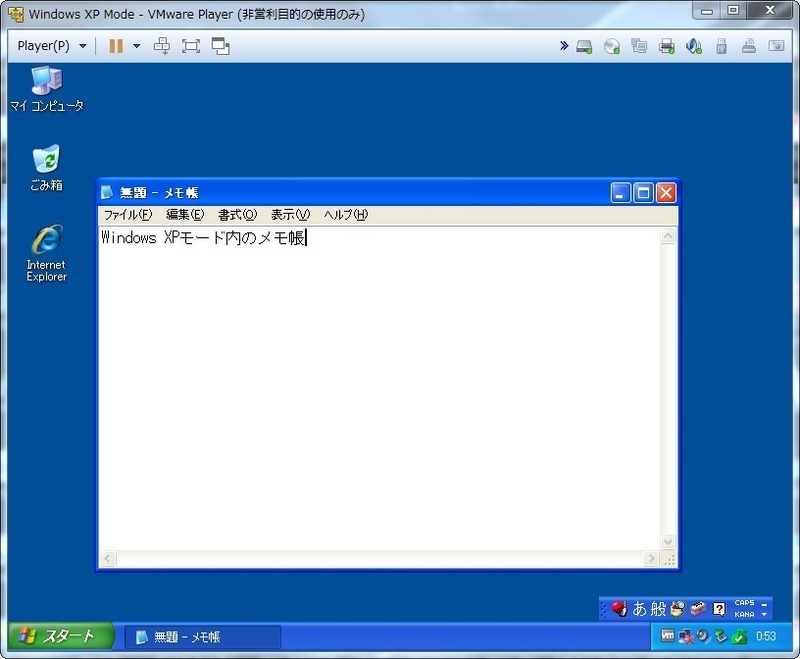Click the Safely Remove Hardware tray icon
Screen dimensions: 800x659
coord(721,636)
